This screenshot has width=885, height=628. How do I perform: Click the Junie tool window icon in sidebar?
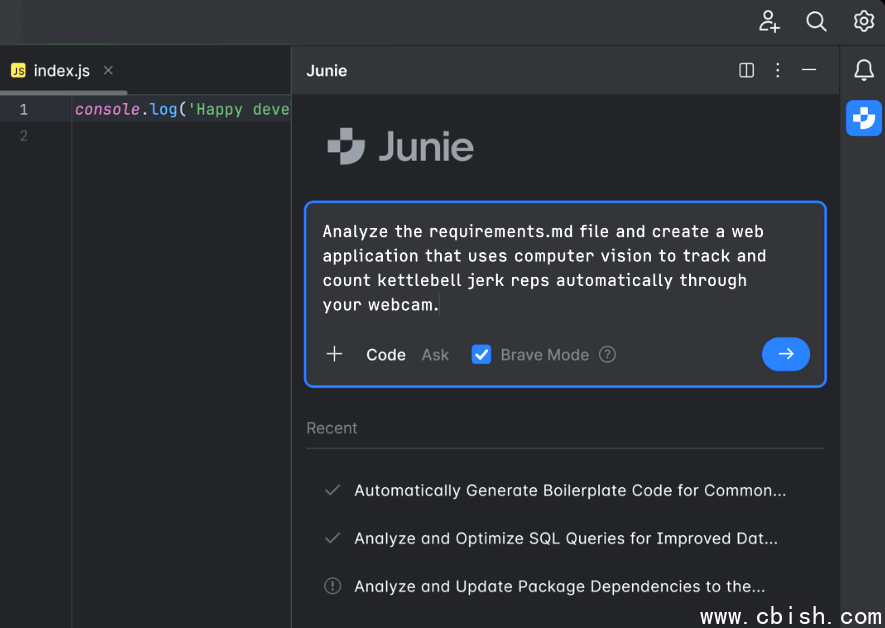864,118
